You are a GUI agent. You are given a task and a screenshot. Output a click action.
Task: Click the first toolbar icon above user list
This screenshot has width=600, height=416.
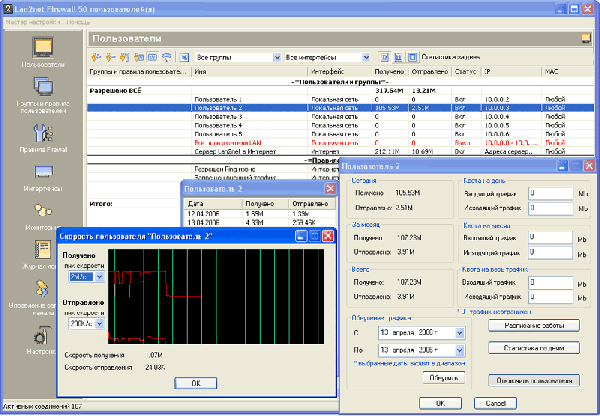click(96, 57)
